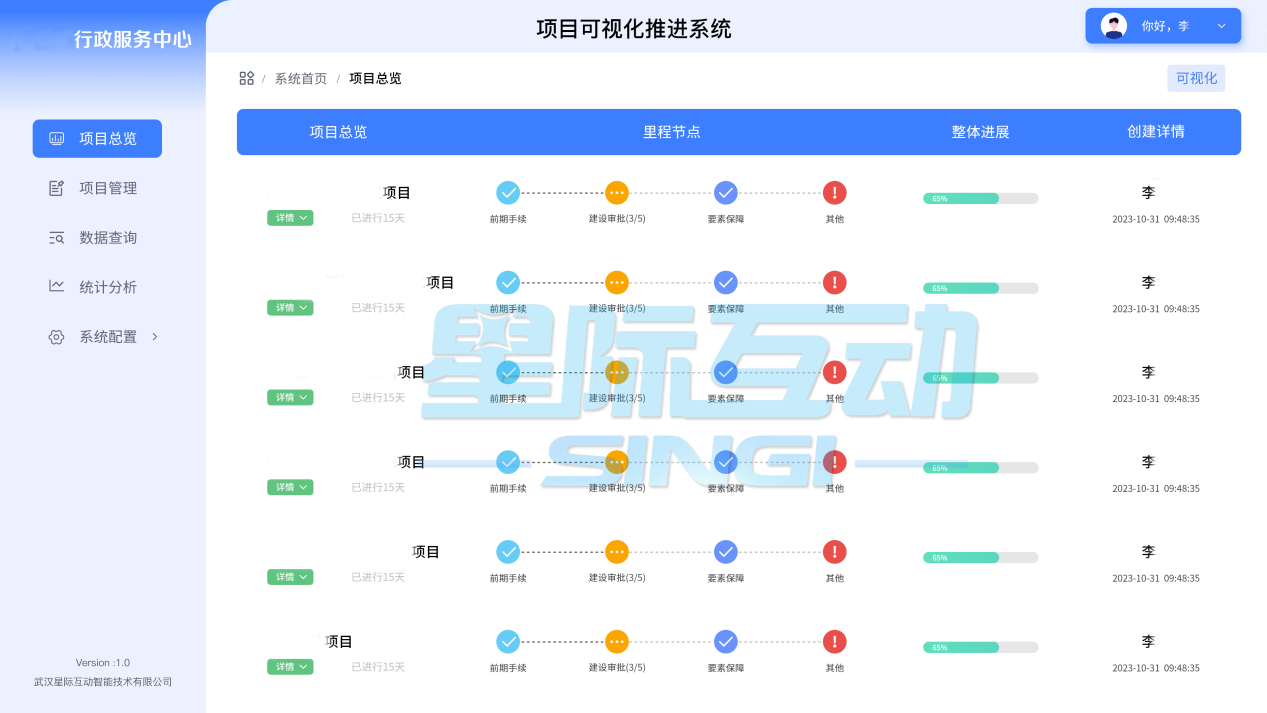Click the 系统首页 breadcrumb link
Screen dimensions: 1267x713
tap(301, 78)
